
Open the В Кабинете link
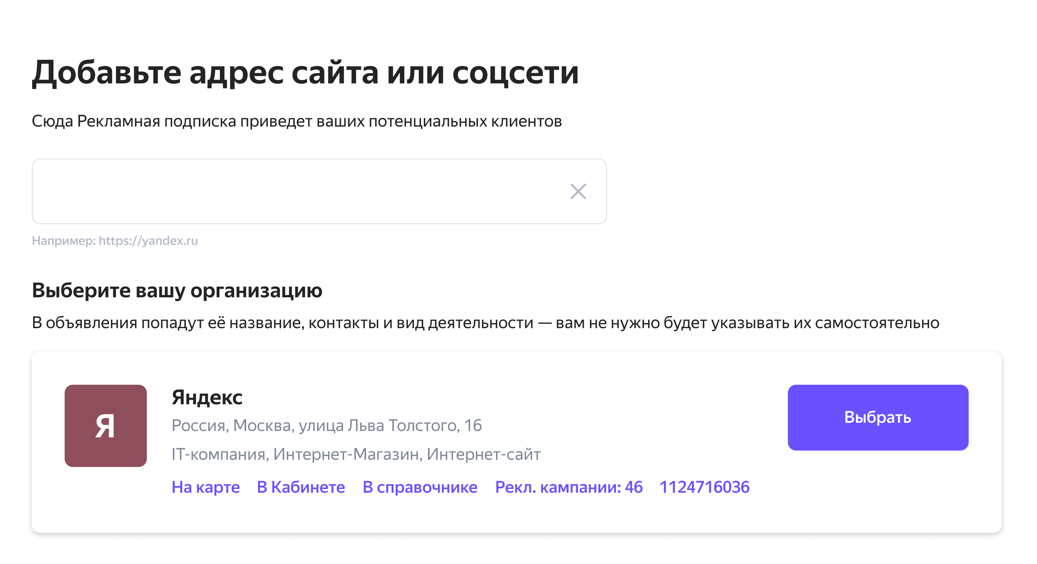[301, 487]
